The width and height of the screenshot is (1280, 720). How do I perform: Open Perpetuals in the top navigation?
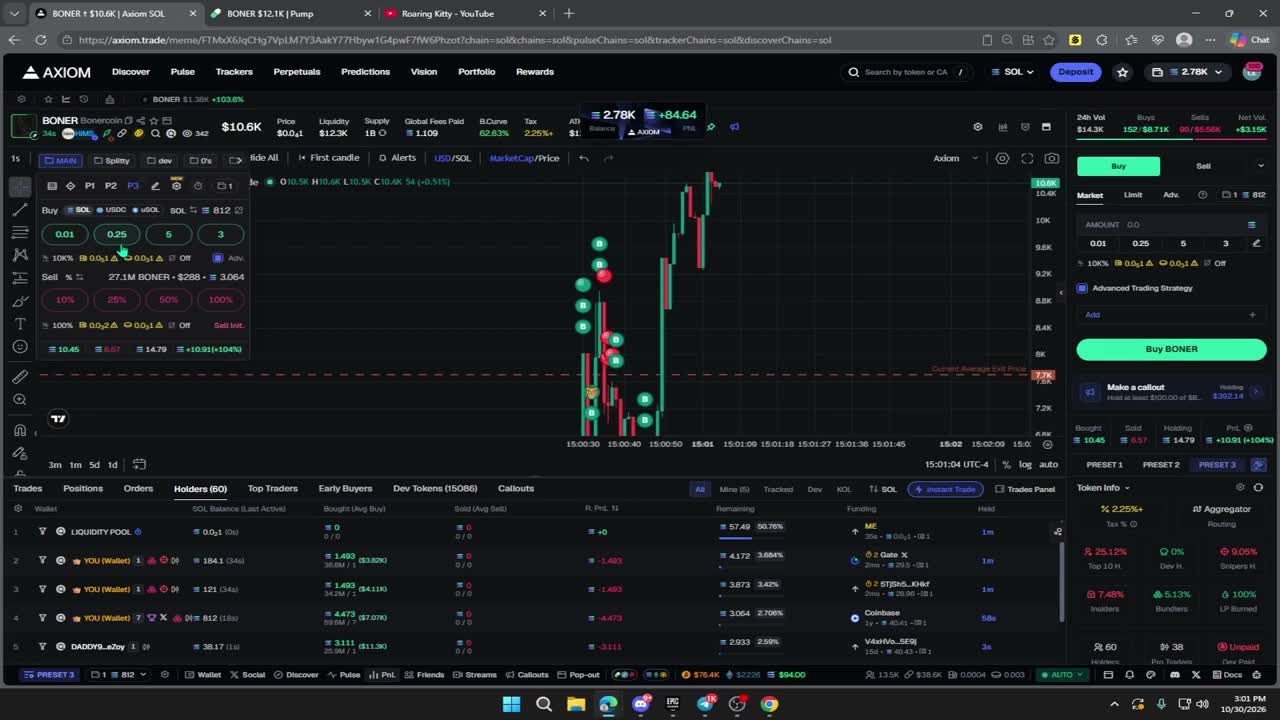(x=297, y=72)
